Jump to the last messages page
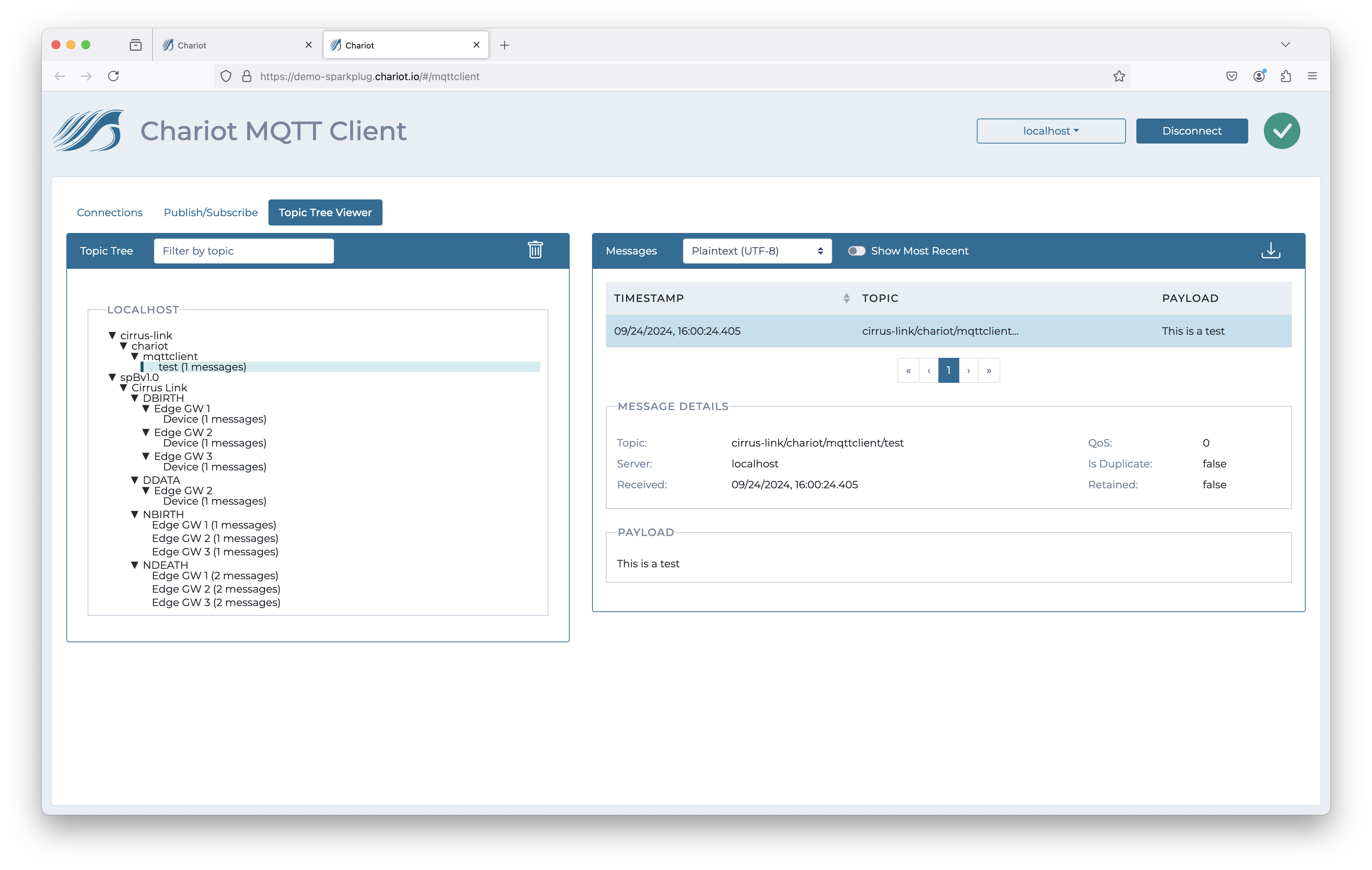The width and height of the screenshot is (1372, 870). [989, 371]
